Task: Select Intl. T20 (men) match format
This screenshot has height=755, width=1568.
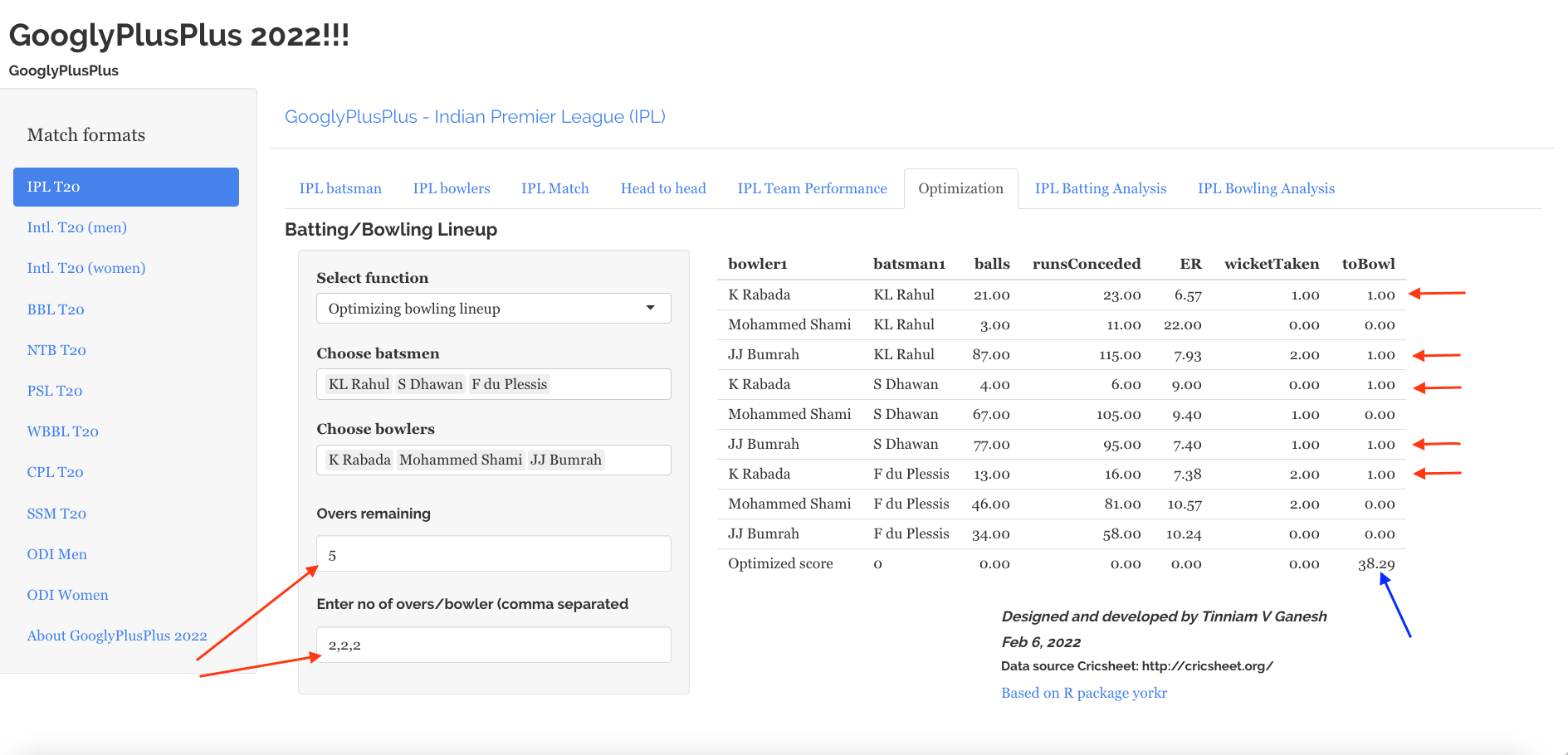Action: tap(76, 227)
